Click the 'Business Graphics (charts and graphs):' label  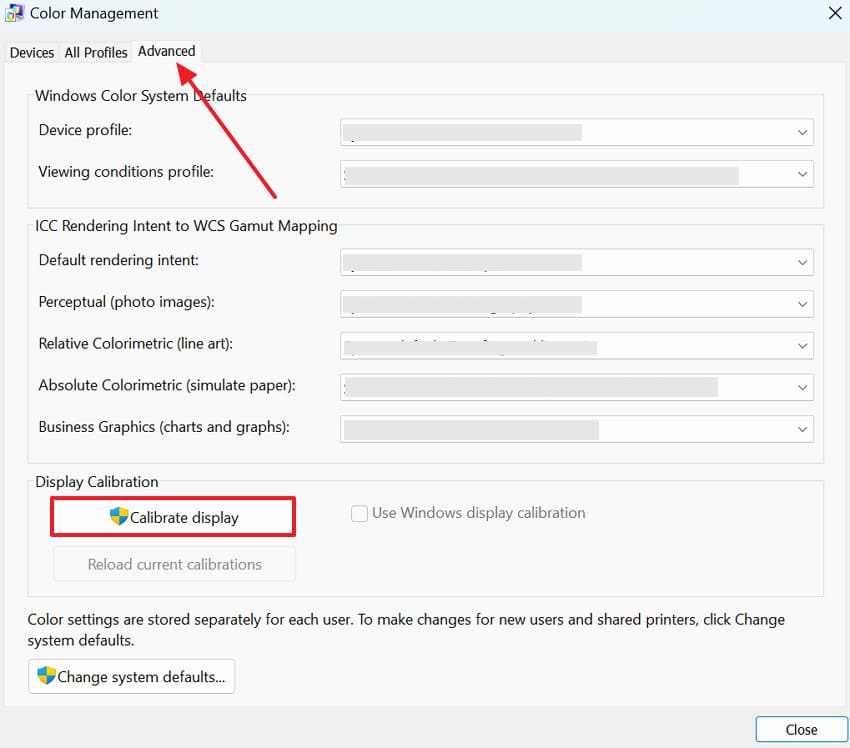pos(164,427)
